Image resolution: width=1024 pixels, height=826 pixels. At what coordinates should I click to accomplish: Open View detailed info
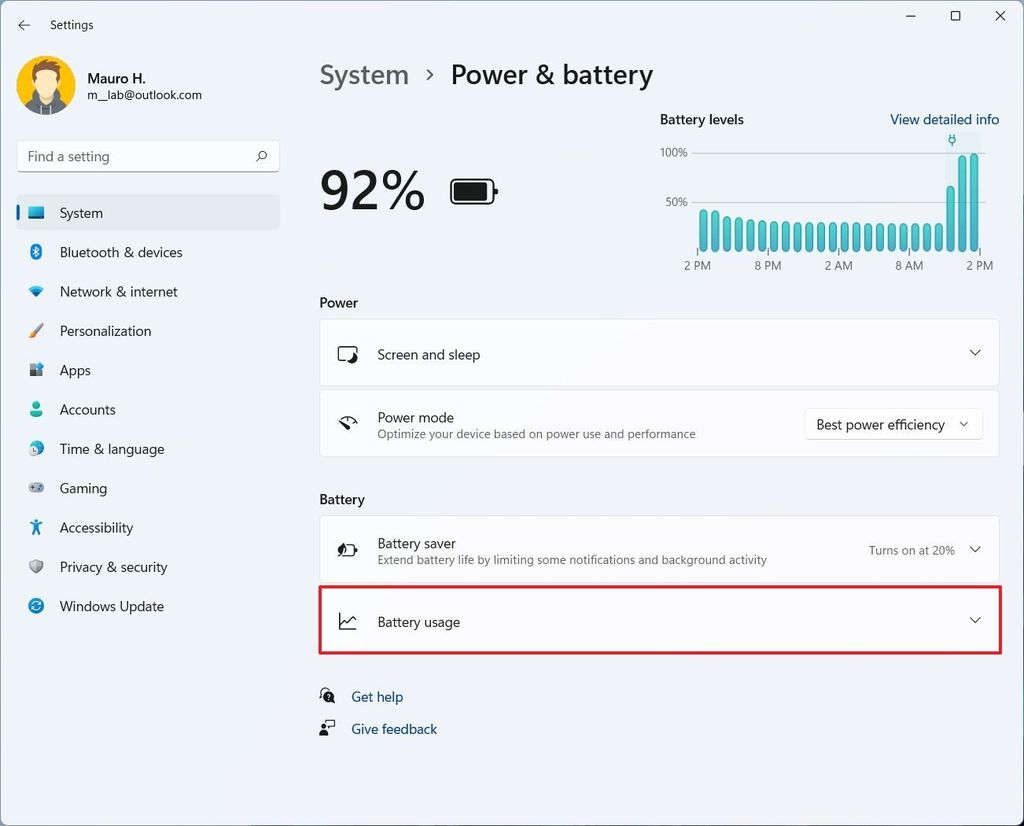click(x=944, y=119)
